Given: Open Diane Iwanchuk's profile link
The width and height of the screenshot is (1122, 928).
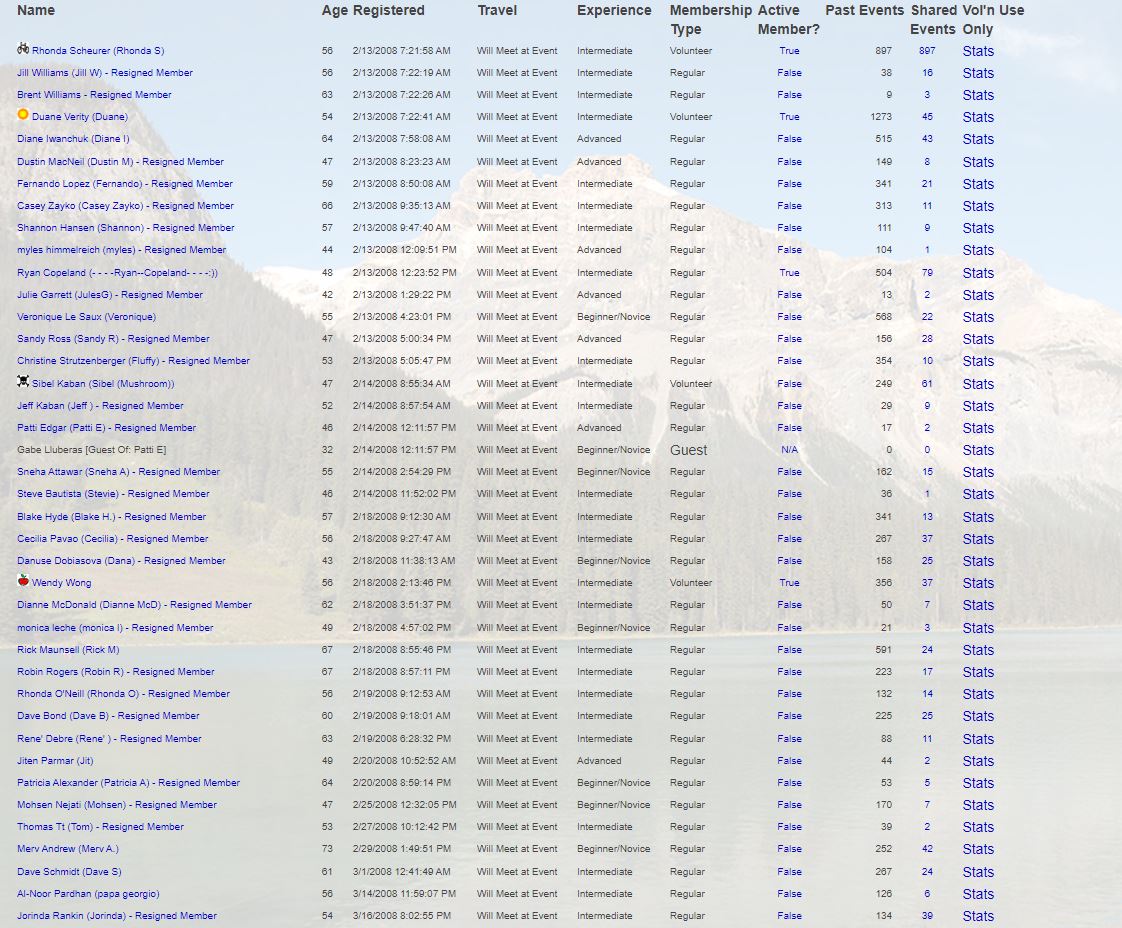Looking at the screenshot, I should [x=73, y=139].
